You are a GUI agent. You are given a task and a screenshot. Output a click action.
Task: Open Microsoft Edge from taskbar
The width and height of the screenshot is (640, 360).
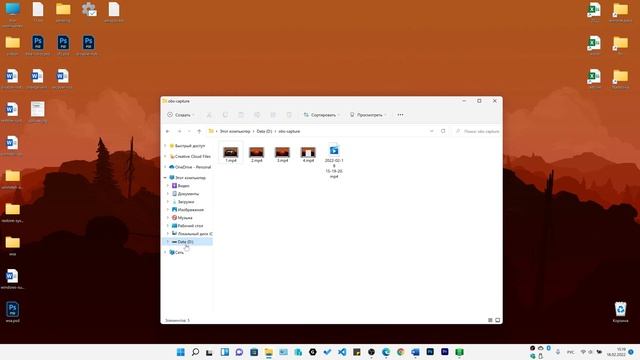point(386,352)
